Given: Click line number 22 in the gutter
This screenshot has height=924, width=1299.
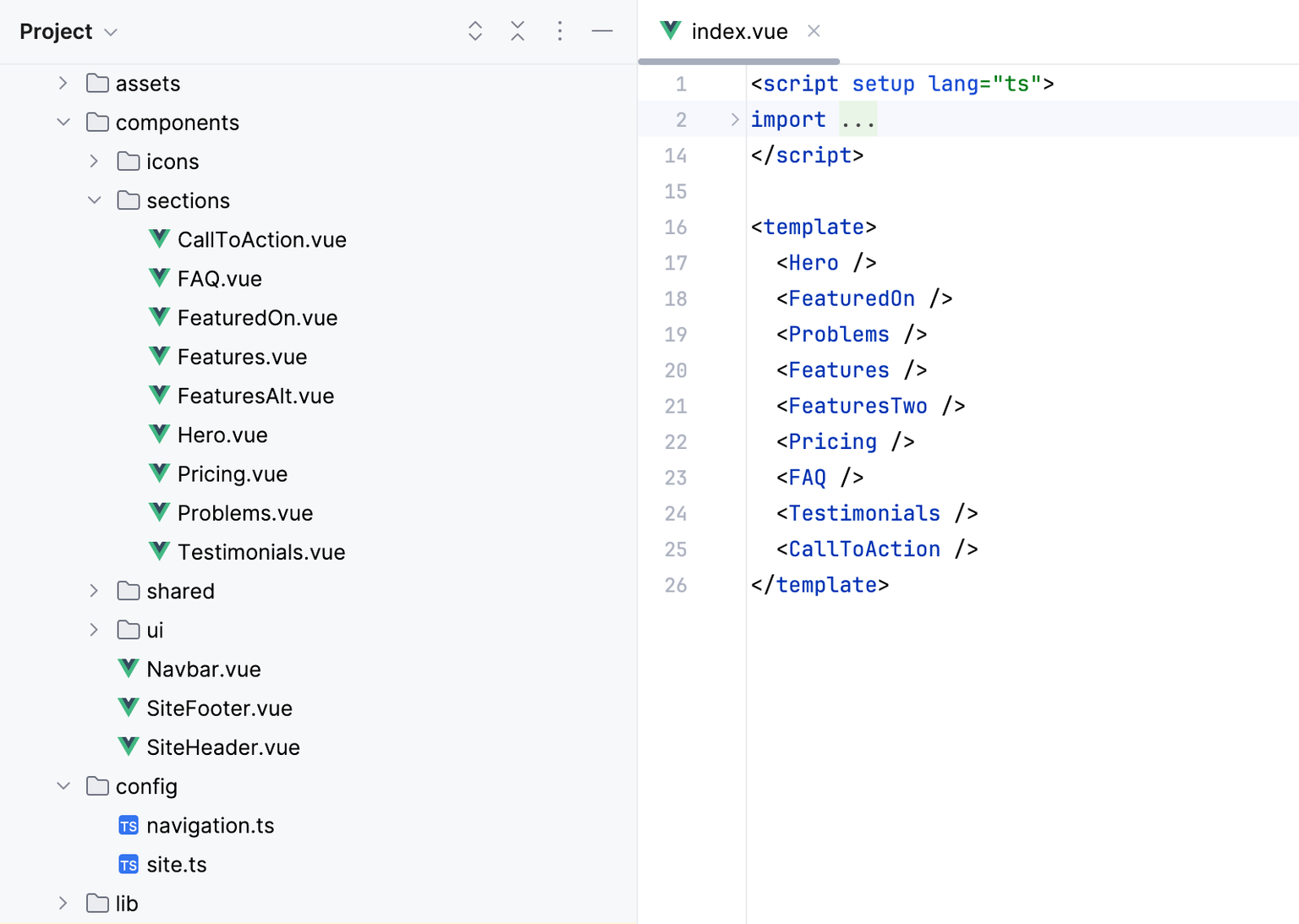Looking at the screenshot, I should click(x=676, y=442).
